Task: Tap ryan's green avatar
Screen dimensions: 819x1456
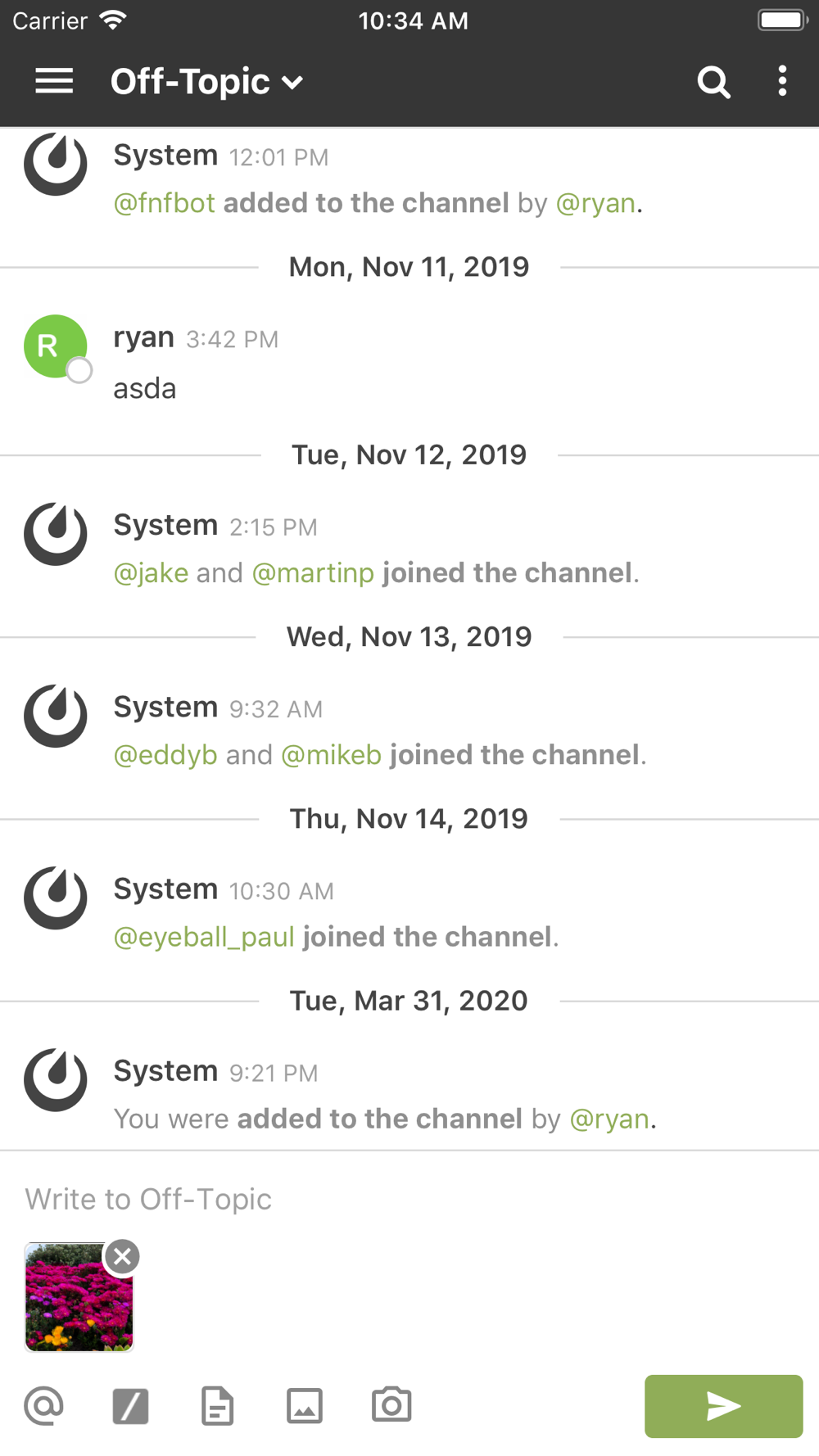Action: pyautogui.click(x=56, y=346)
